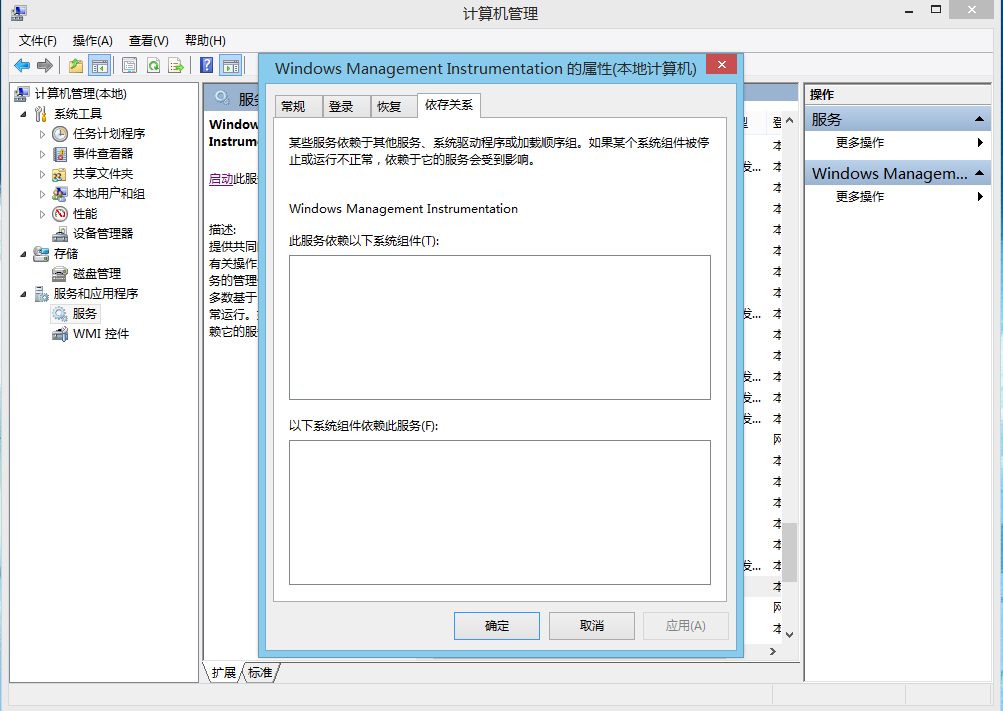Viewport: 1003px width, 711px height.
Task: Click the Properties toolbar icon
Action: coord(129,65)
